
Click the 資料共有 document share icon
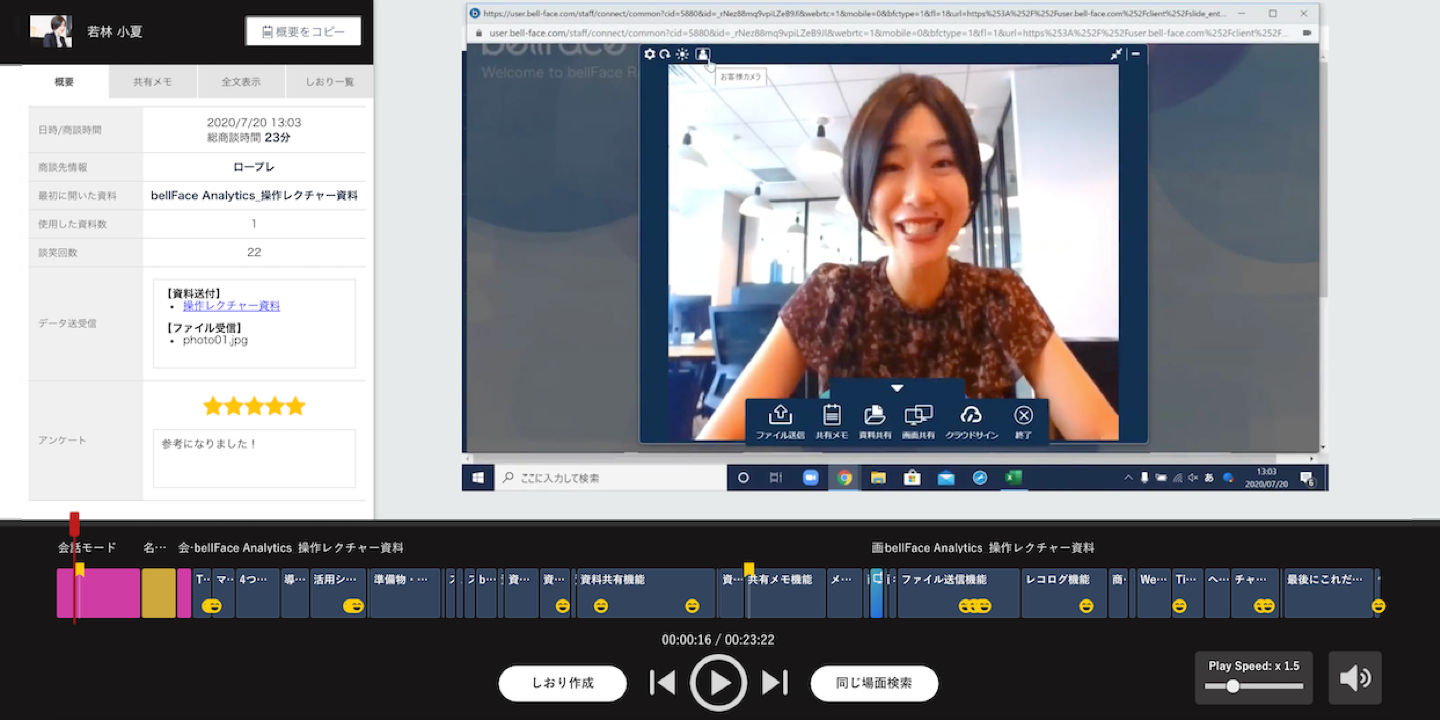[875, 416]
